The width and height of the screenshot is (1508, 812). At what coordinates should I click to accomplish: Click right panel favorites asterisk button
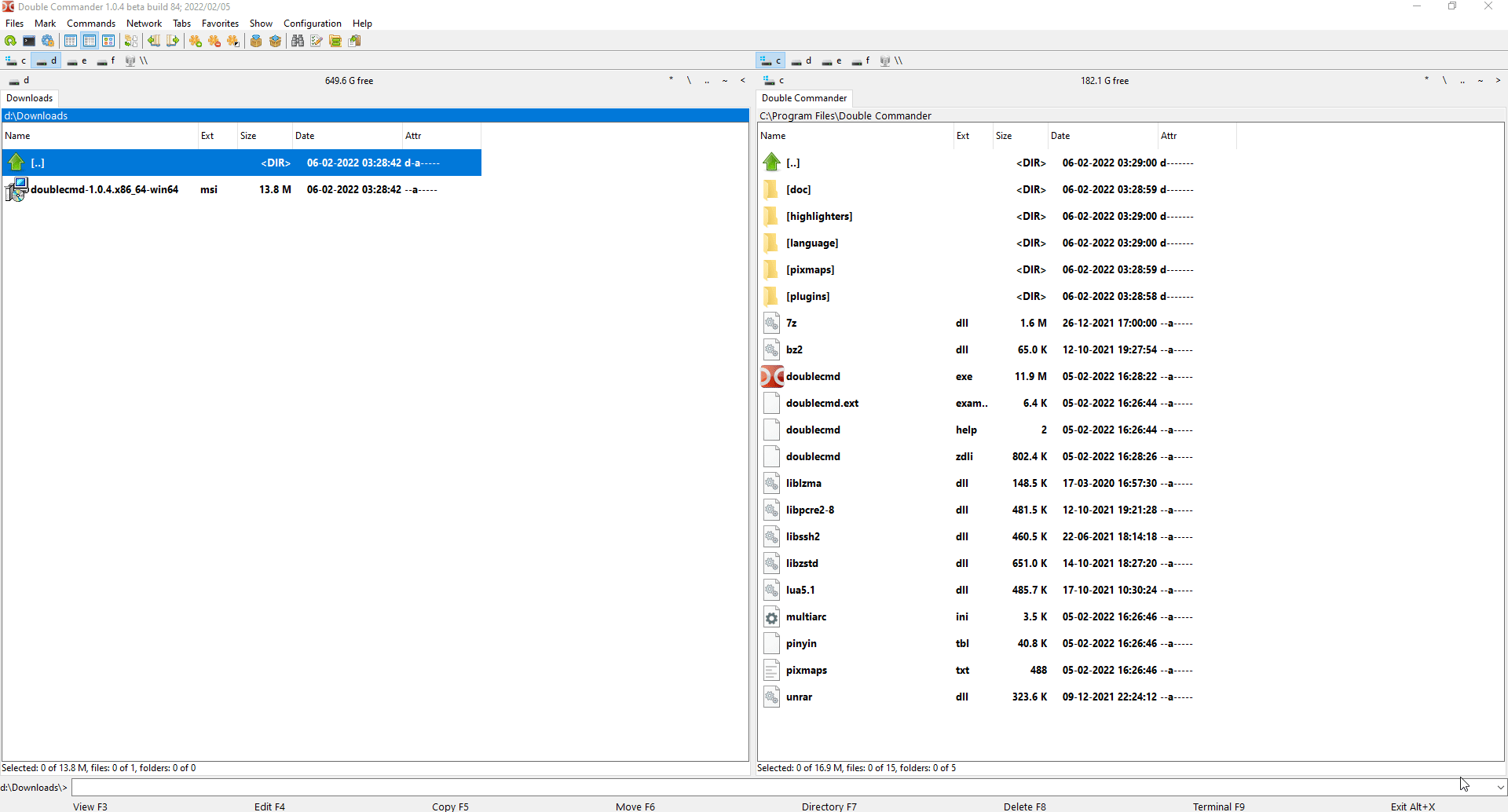1426,80
